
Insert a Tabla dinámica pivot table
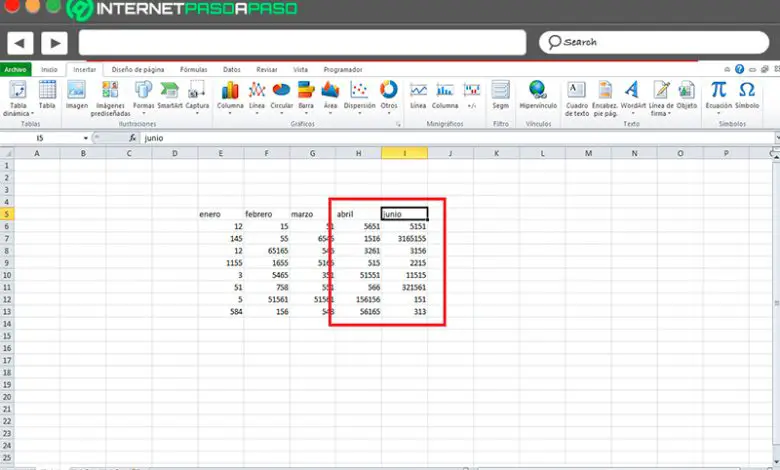18,98
